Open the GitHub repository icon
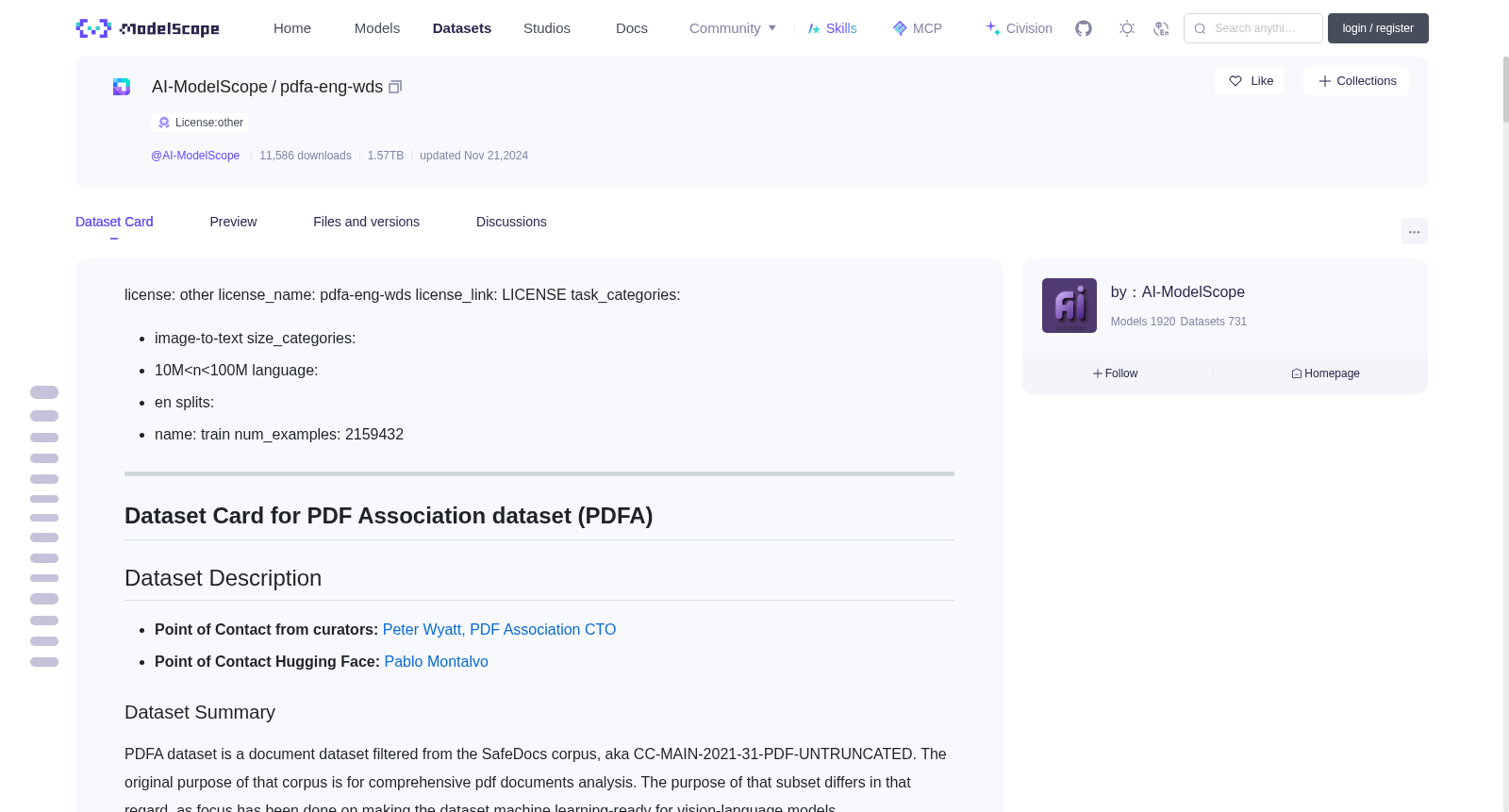The height and width of the screenshot is (812, 1509). [1084, 28]
